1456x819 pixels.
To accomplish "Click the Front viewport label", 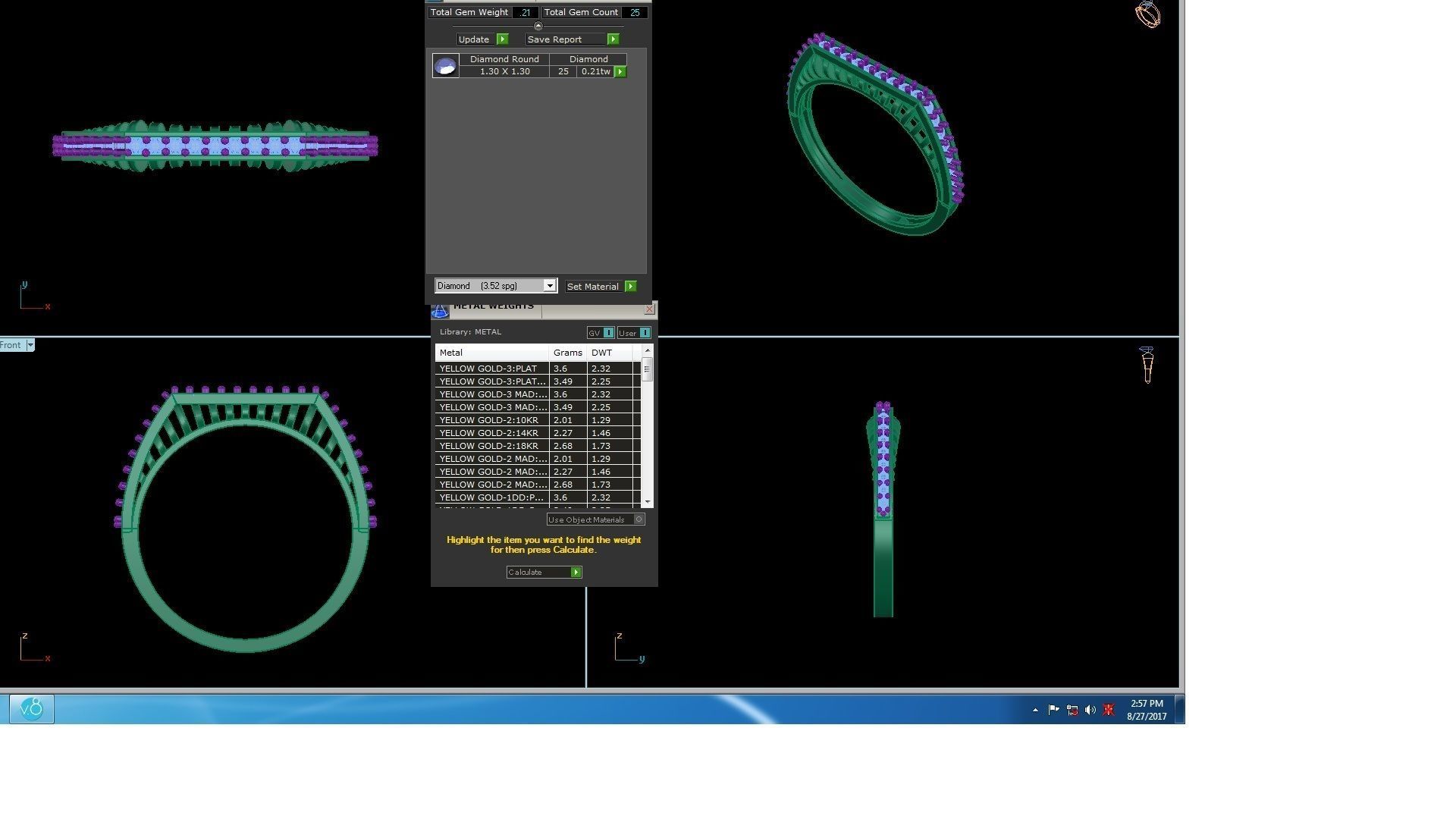I will (x=11, y=345).
